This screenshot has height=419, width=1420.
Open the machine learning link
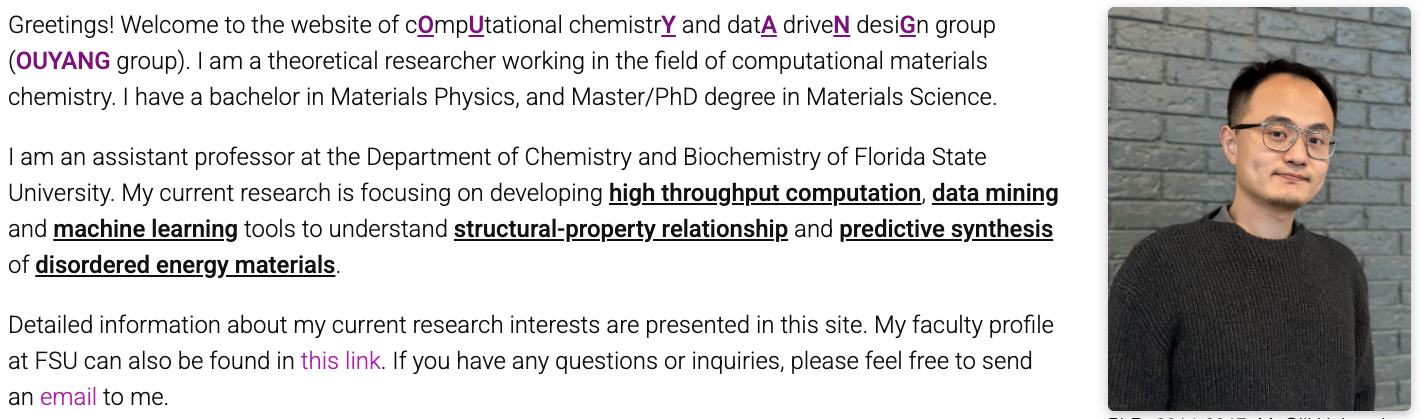(x=145, y=230)
